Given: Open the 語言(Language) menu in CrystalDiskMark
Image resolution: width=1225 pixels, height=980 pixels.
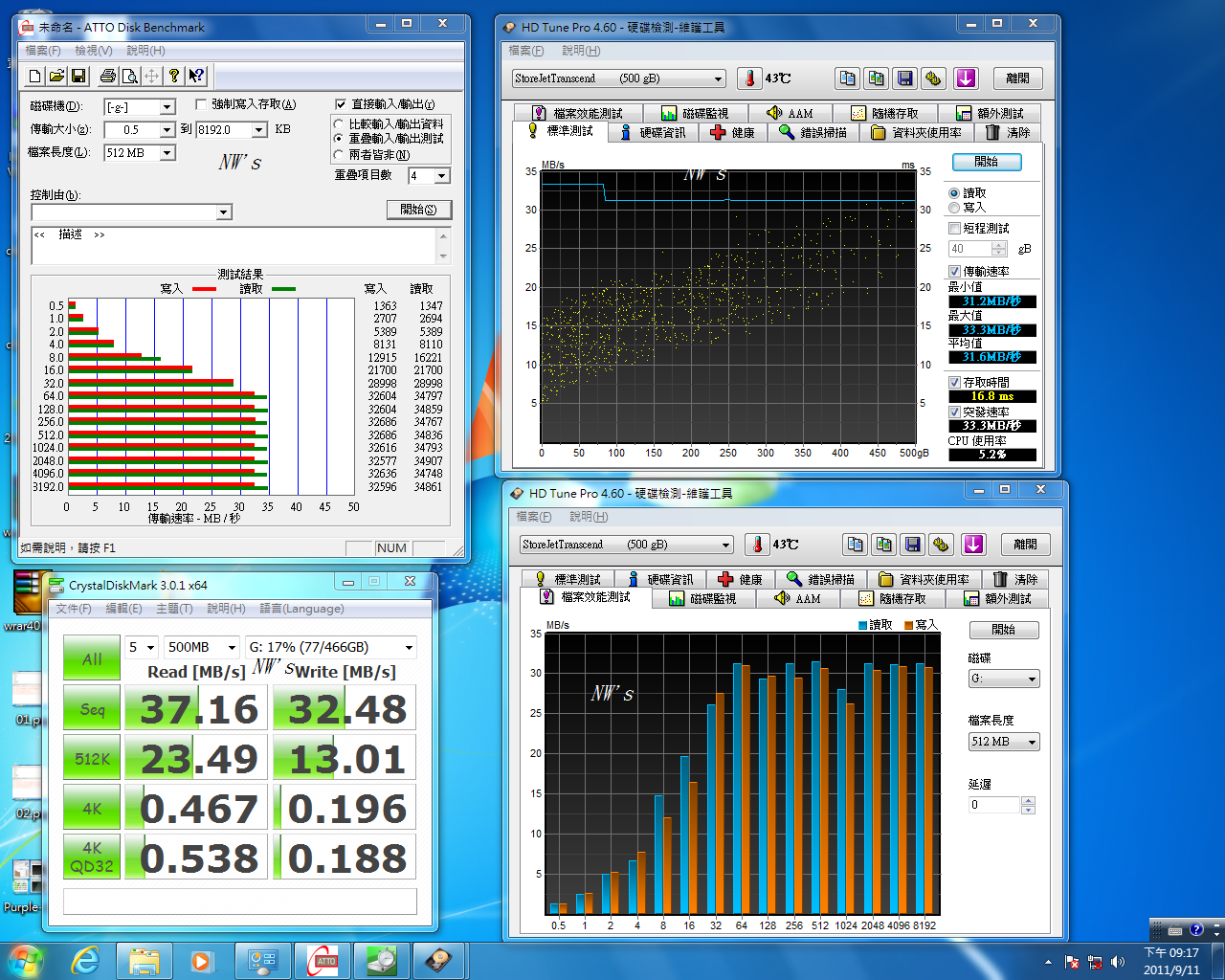Looking at the screenshot, I should (x=301, y=609).
